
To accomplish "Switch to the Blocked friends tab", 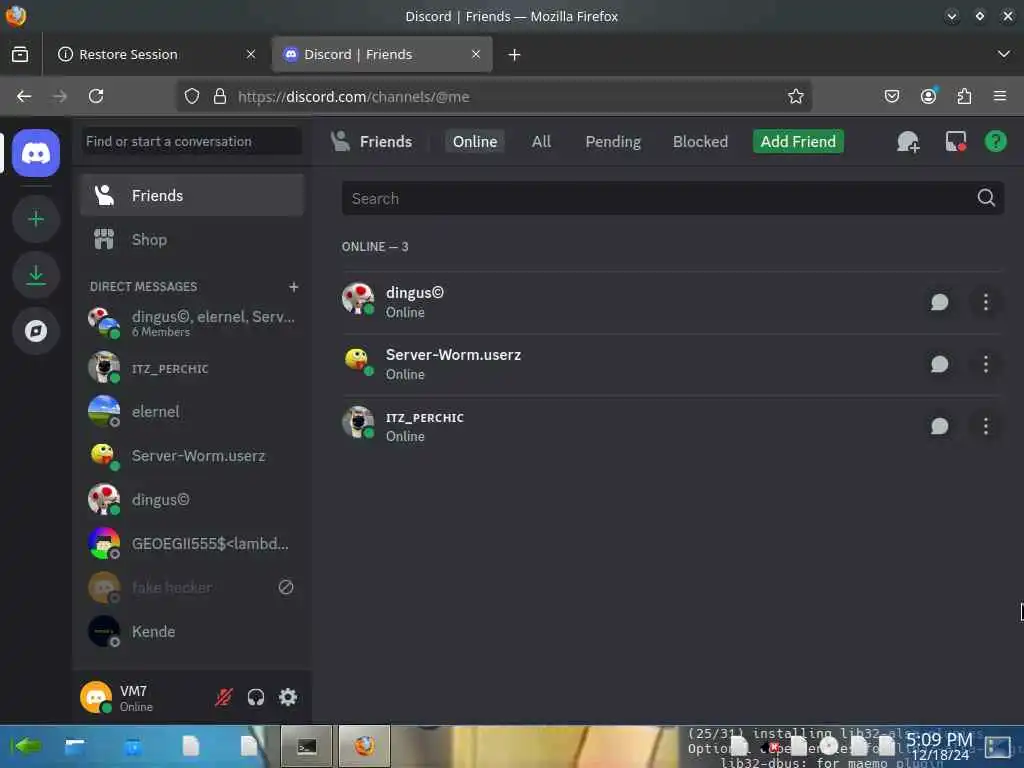I will coord(700,142).
